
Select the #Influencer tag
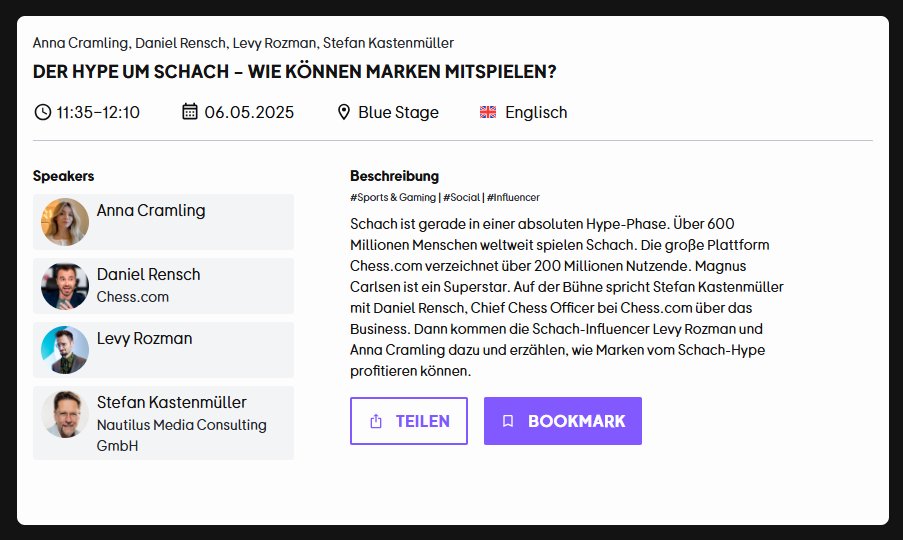coord(513,198)
